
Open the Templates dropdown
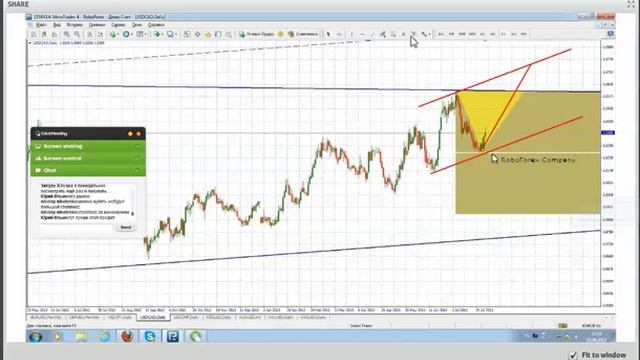(x=141, y=34)
